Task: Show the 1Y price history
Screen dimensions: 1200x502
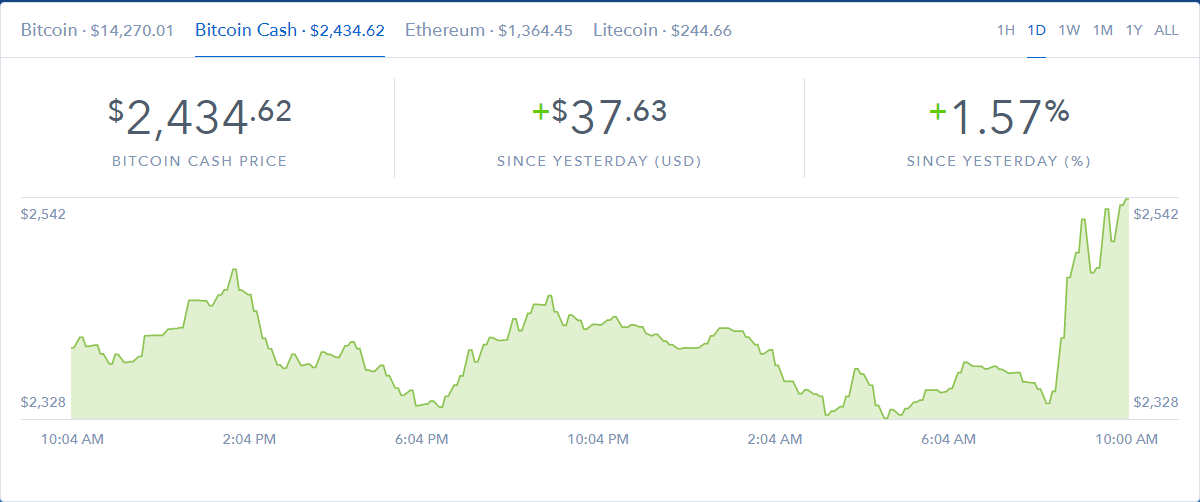Action: 1134,30
